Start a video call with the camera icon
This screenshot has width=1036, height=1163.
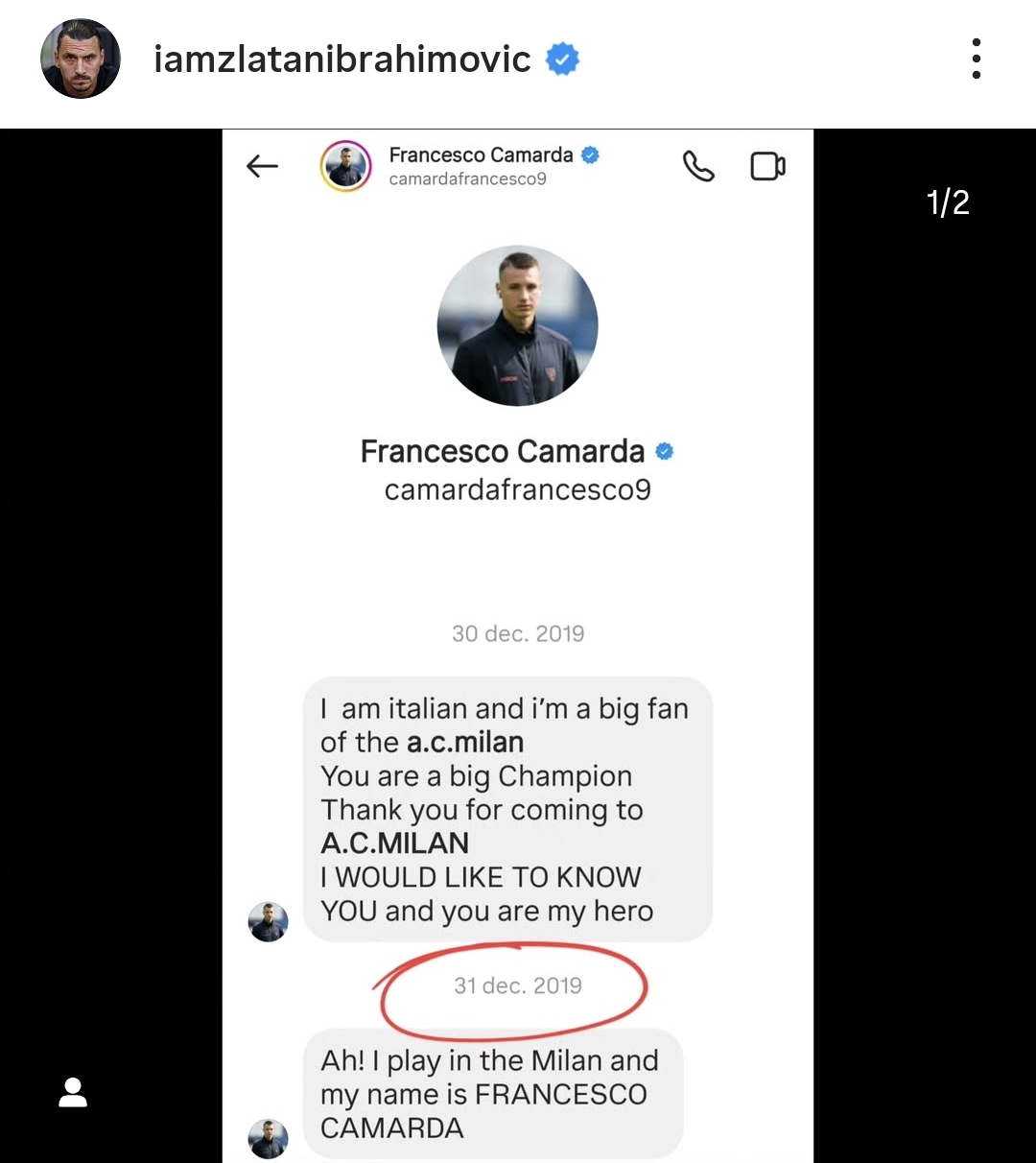tap(767, 167)
